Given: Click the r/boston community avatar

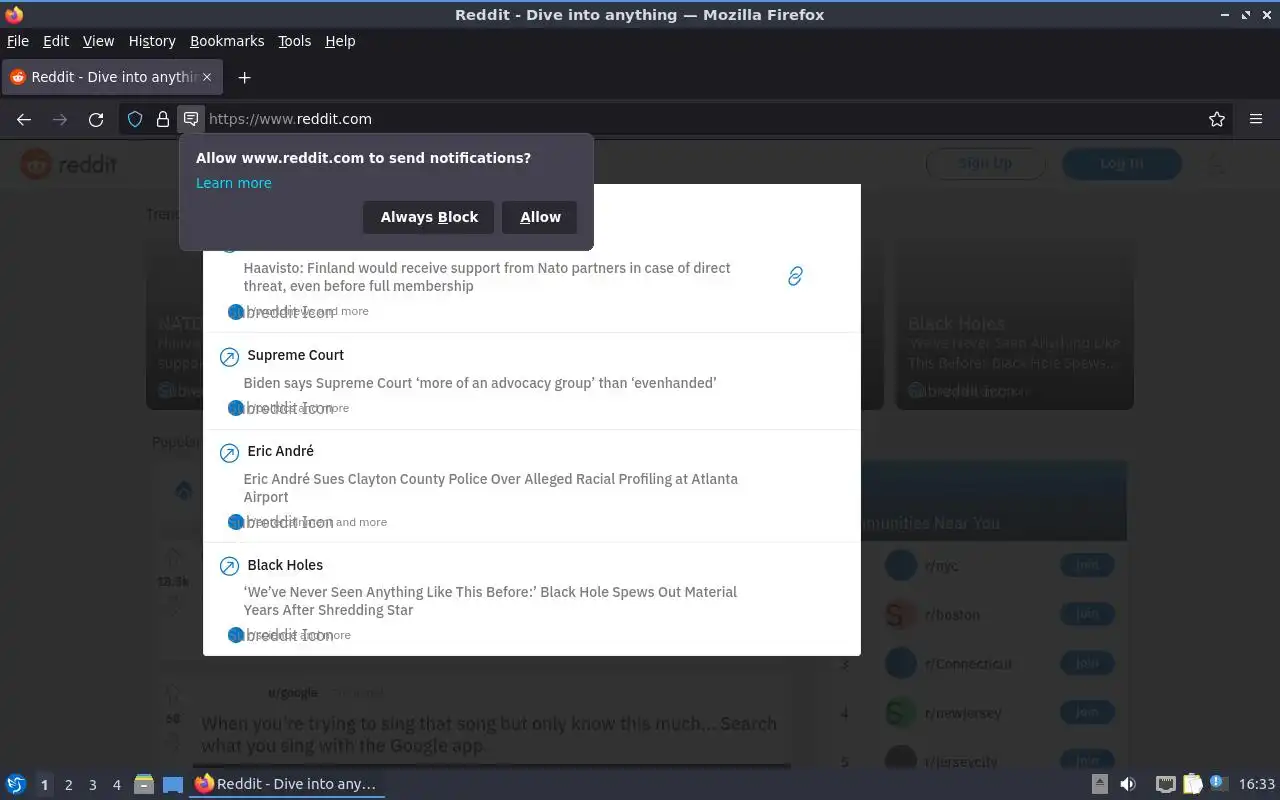Looking at the screenshot, I should click(x=901, y=614).
